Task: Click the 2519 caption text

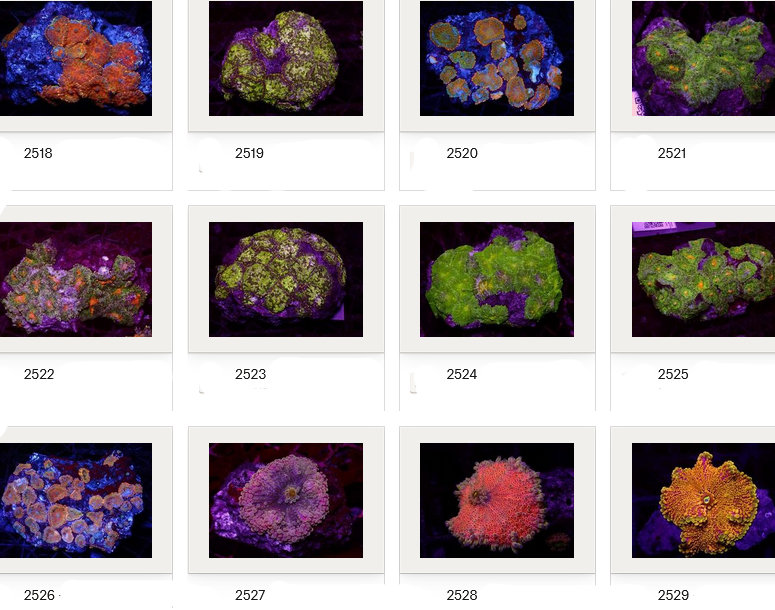Action: 249,154
